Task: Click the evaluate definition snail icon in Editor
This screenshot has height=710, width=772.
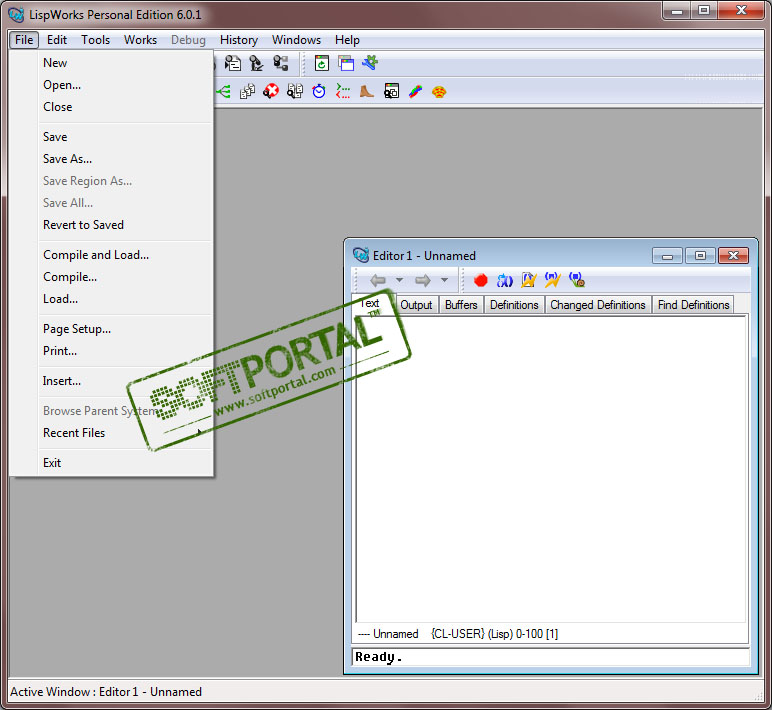Action: (x=577, y=280)
